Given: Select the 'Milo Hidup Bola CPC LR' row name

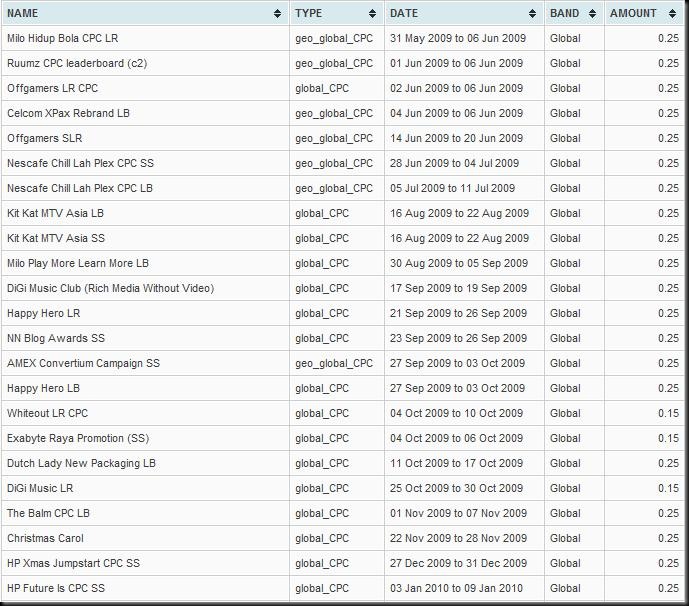Looking at the screenshot, I should tap(62, 38).
